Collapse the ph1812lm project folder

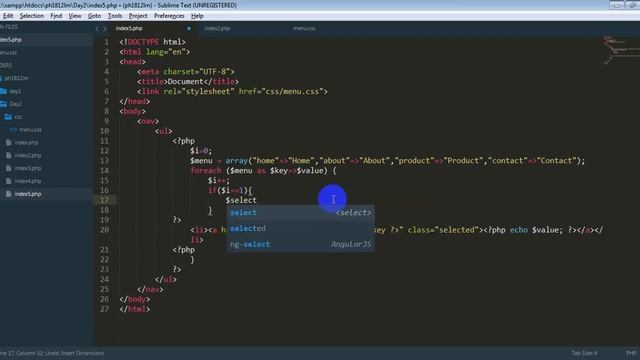(x=16, y=78)
